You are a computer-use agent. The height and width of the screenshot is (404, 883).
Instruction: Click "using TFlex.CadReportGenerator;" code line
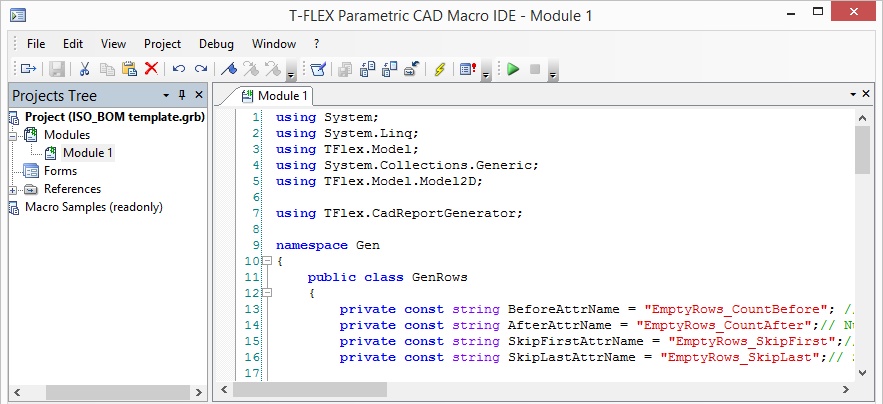point(399,214)
